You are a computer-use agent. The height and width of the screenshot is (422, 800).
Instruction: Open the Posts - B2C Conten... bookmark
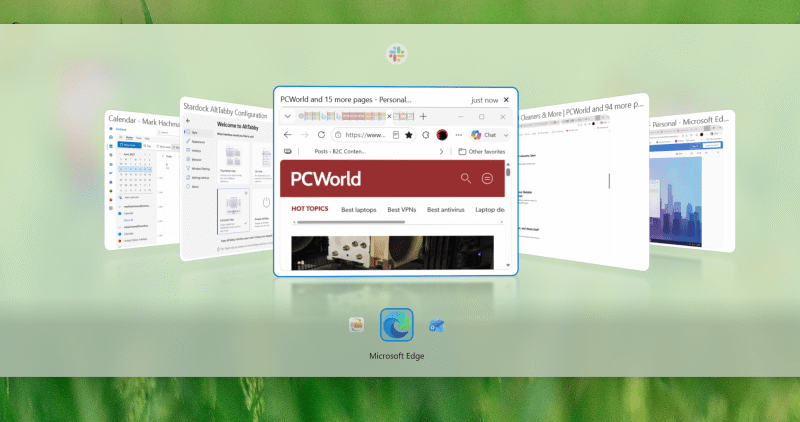pos(340,152)
